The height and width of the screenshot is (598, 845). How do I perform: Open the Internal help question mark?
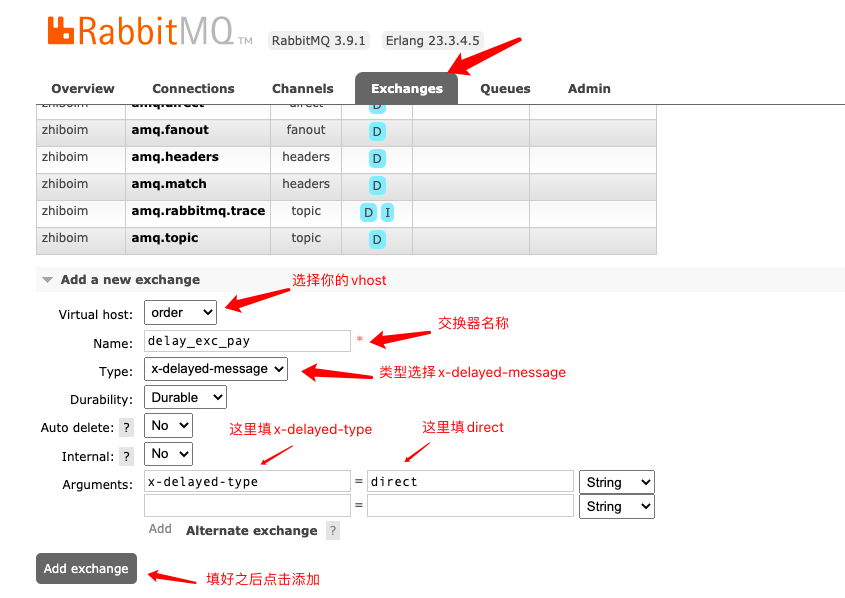point(127,457)
